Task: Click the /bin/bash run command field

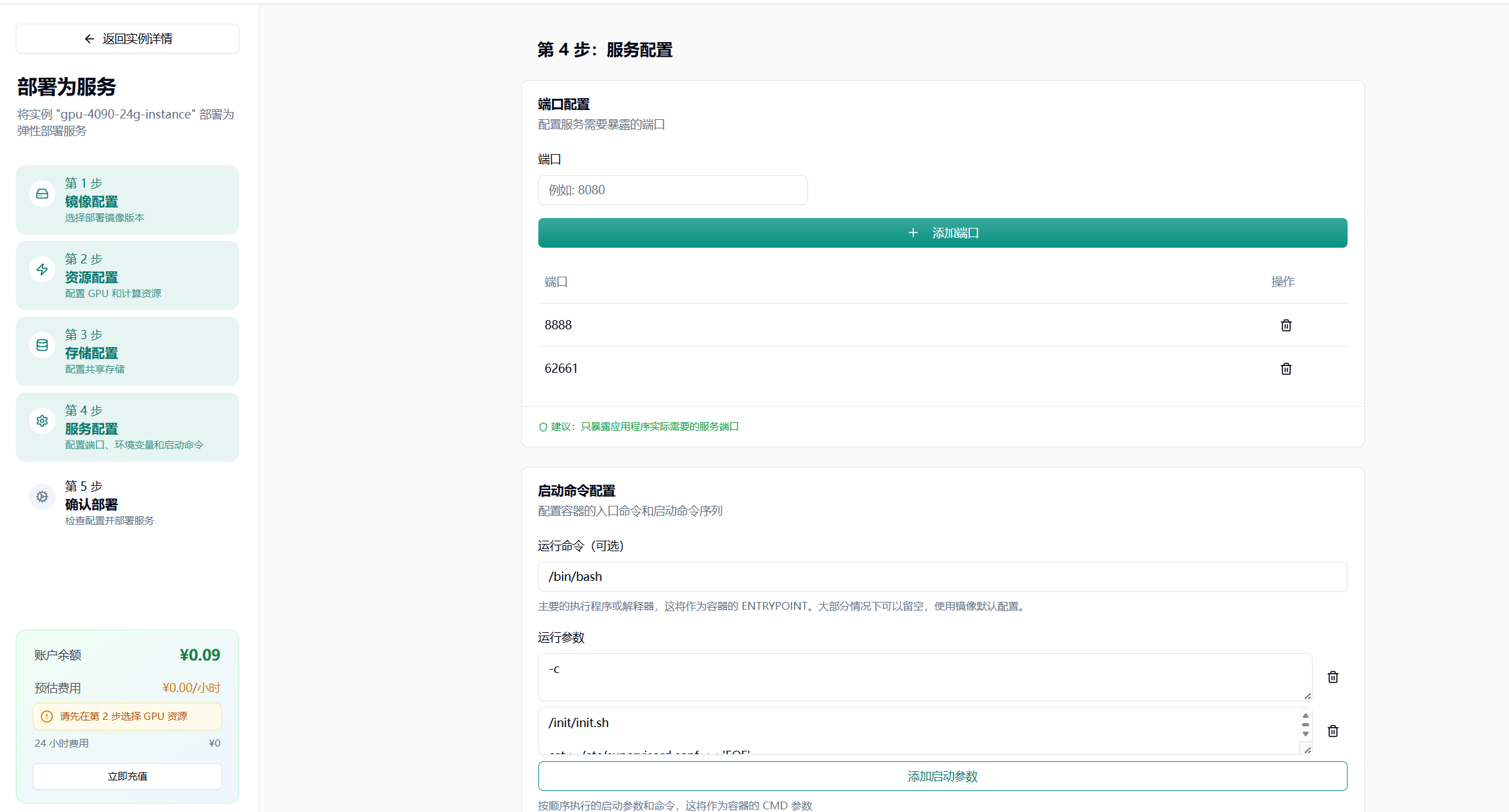Action: (942, 577)
